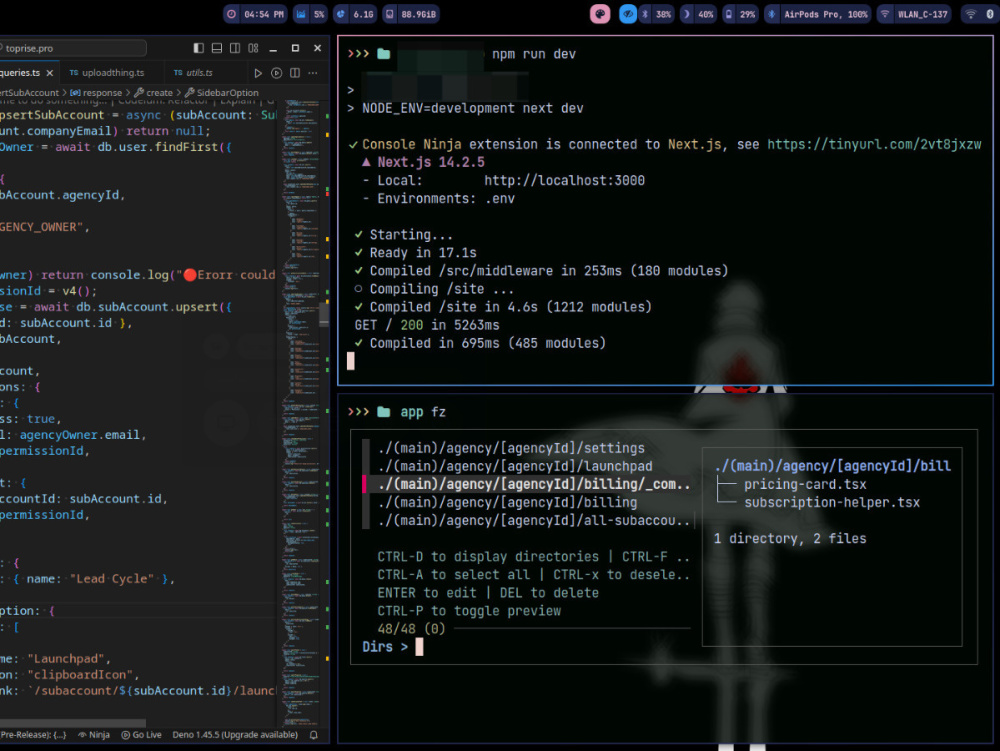
Task: Select the queries.ts tab
Action: [x=20, y=73]
